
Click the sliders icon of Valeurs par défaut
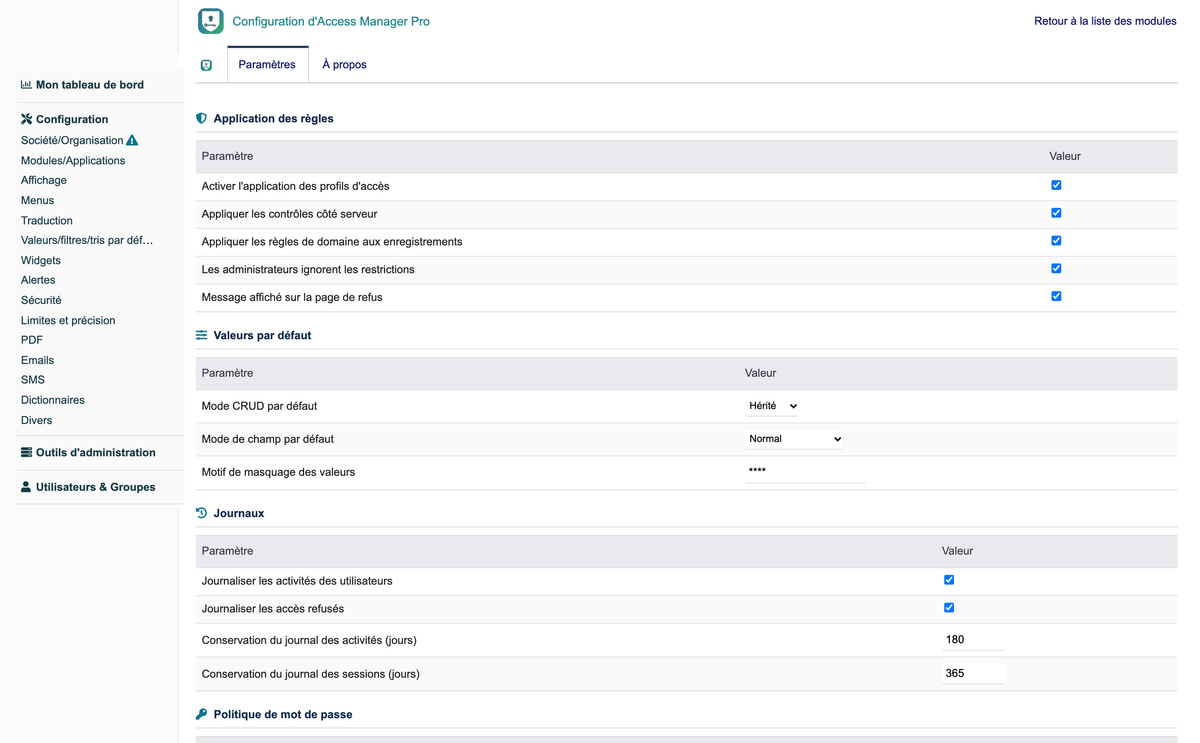(x=202, y=335)
